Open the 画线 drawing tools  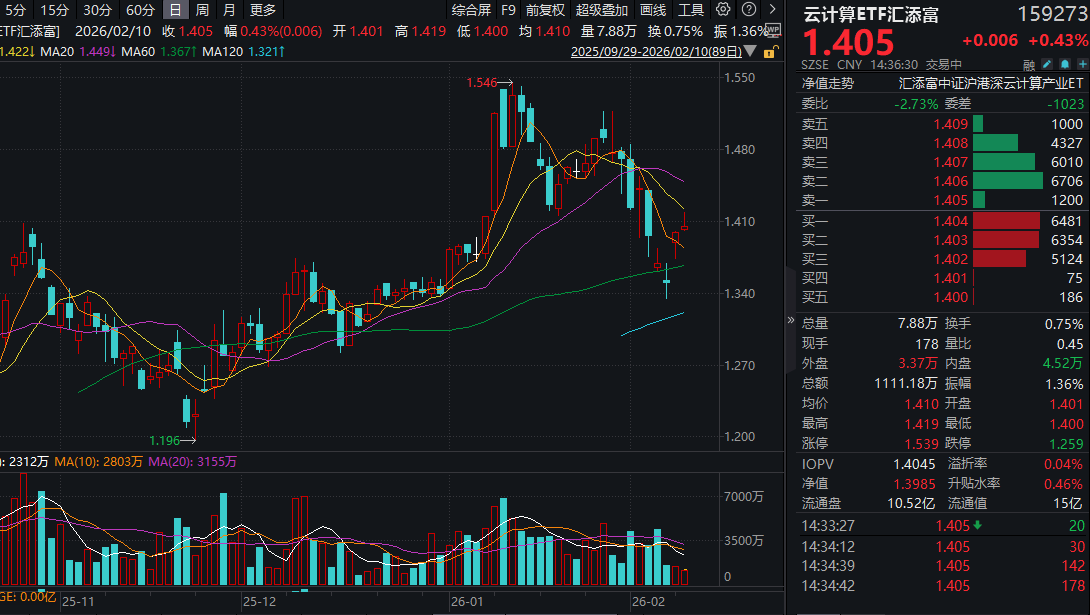pyautogui.click(x=653, y=10)
